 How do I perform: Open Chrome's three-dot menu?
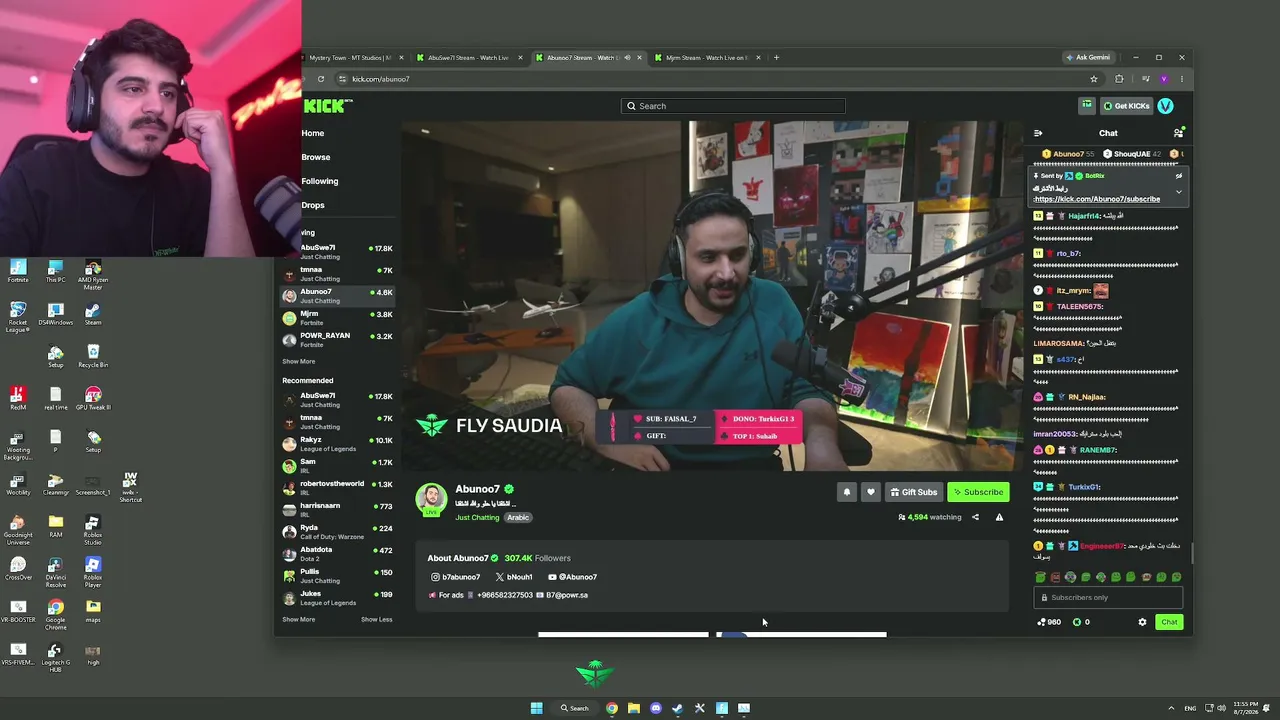click(1181, 79)
